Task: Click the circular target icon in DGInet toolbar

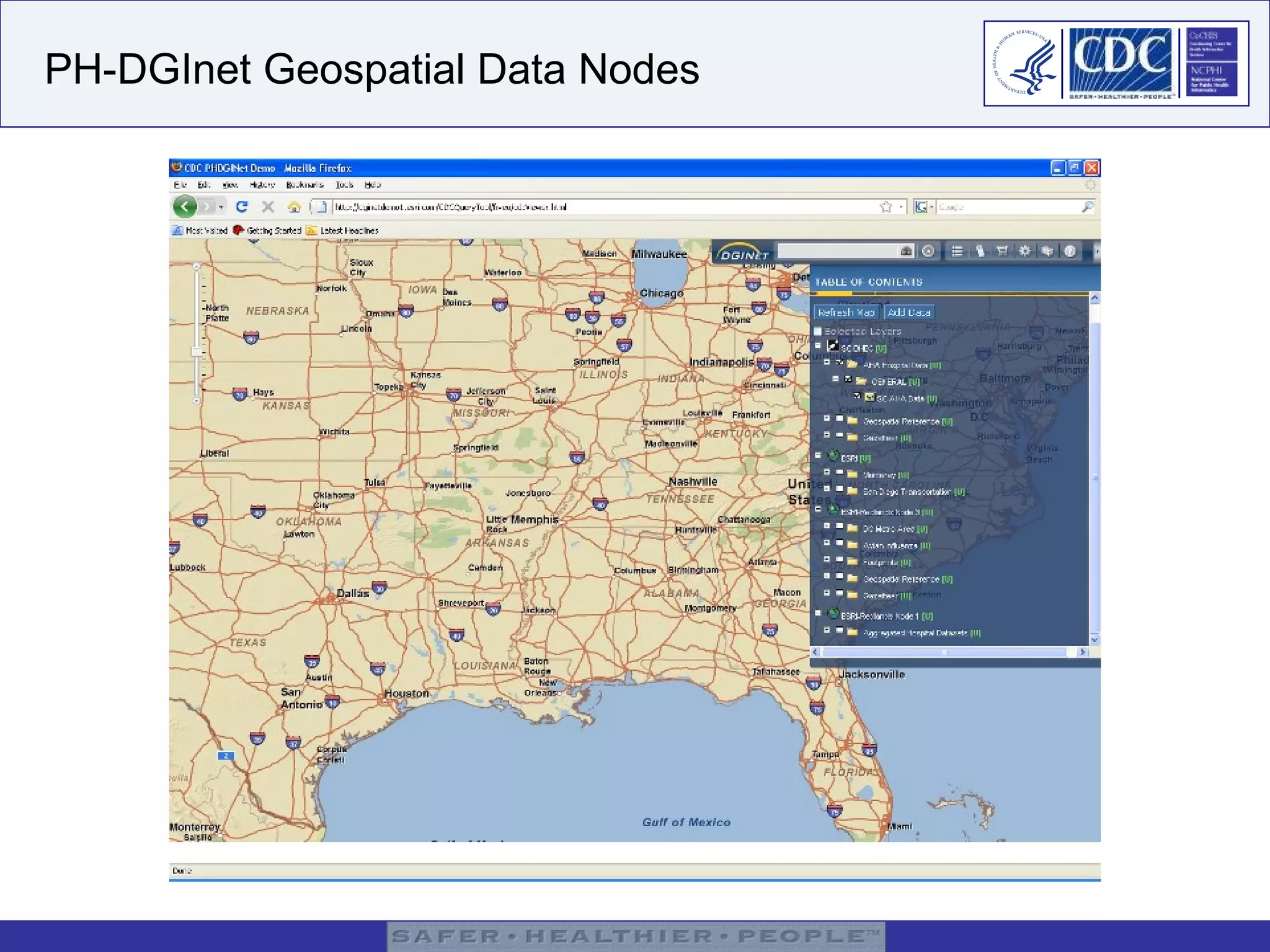Action: click(928, 251)
